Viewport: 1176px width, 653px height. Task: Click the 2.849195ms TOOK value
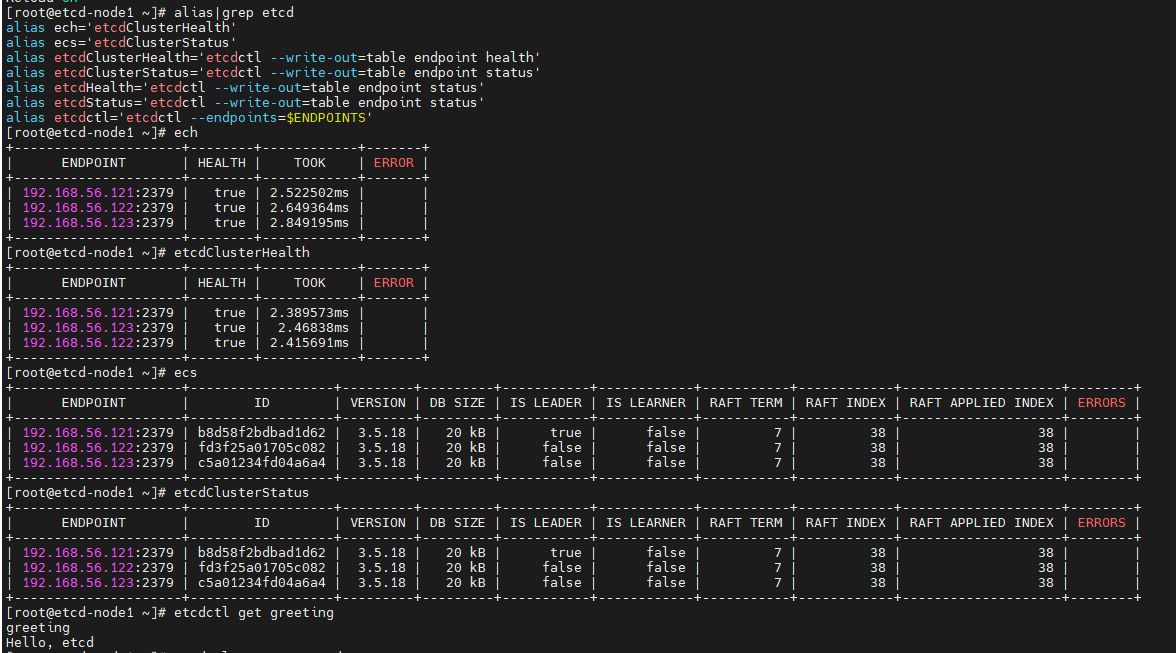[309, 222]
